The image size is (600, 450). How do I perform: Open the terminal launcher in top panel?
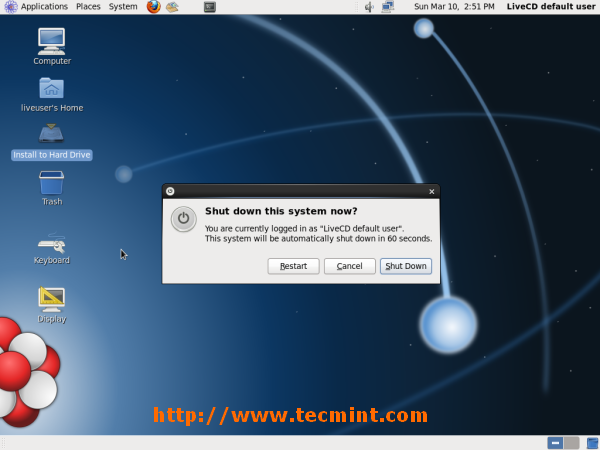click(x=210, y=7)
